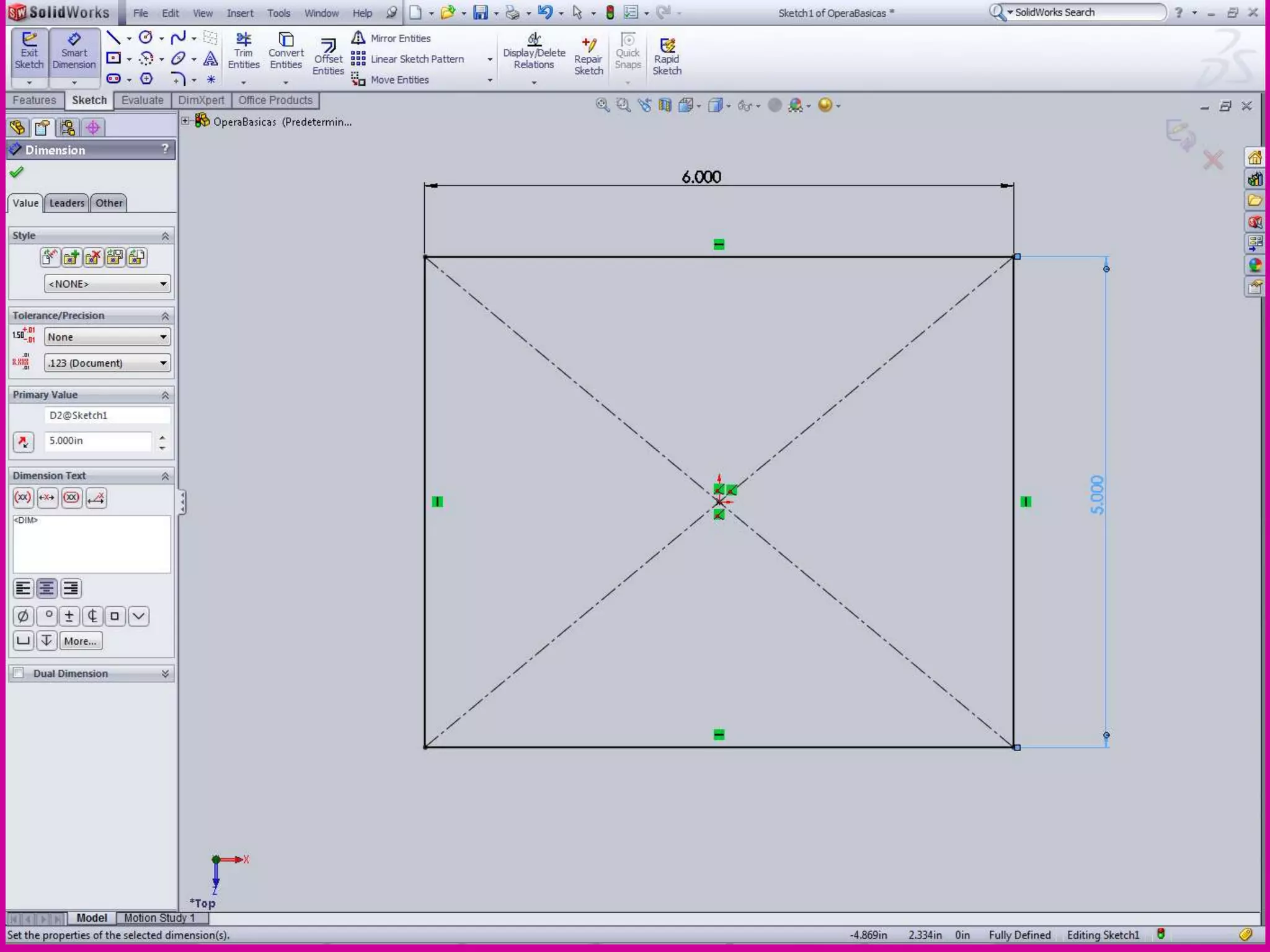
Task: Open the Repair Sketch tool
Action: click(588, 57)
